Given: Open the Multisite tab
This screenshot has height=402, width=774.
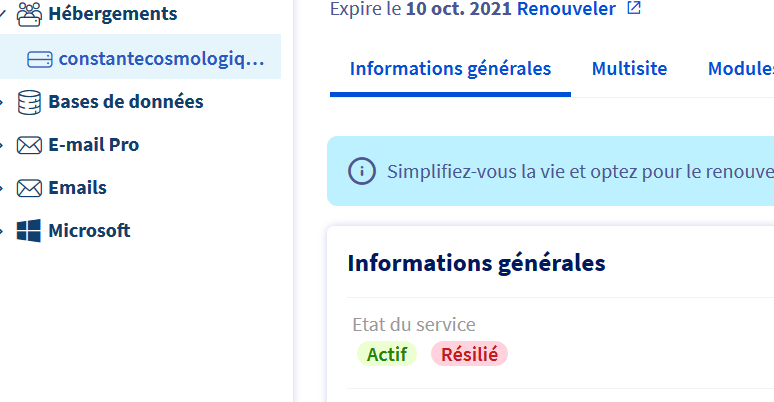Looking at the screenshot, I should pos(629,69).
